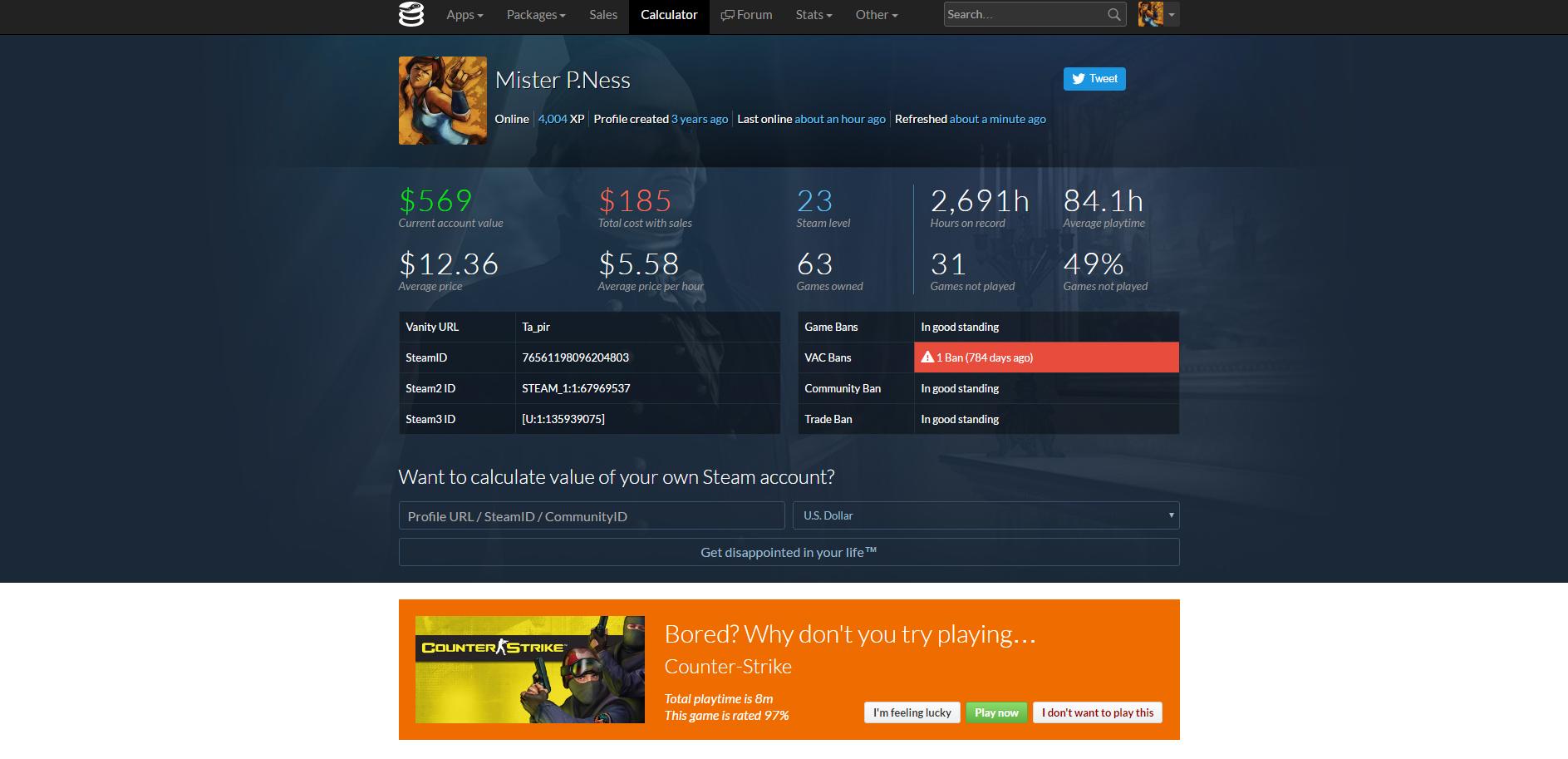Open the U.S. Dollar currency selector
Image resolution: width=1568 pixels, height=759 pixels.
click(x=986, y=515)
